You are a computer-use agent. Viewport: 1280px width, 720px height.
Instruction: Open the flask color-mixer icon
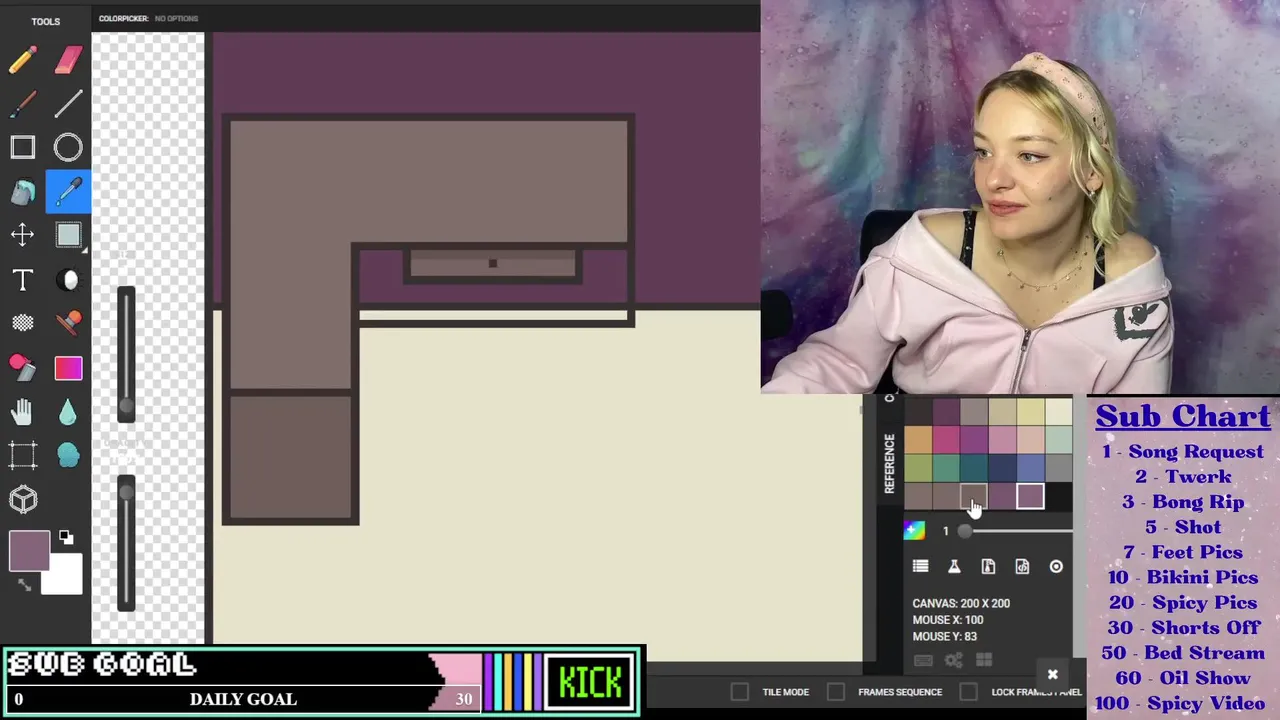click(x=954, y=566)
